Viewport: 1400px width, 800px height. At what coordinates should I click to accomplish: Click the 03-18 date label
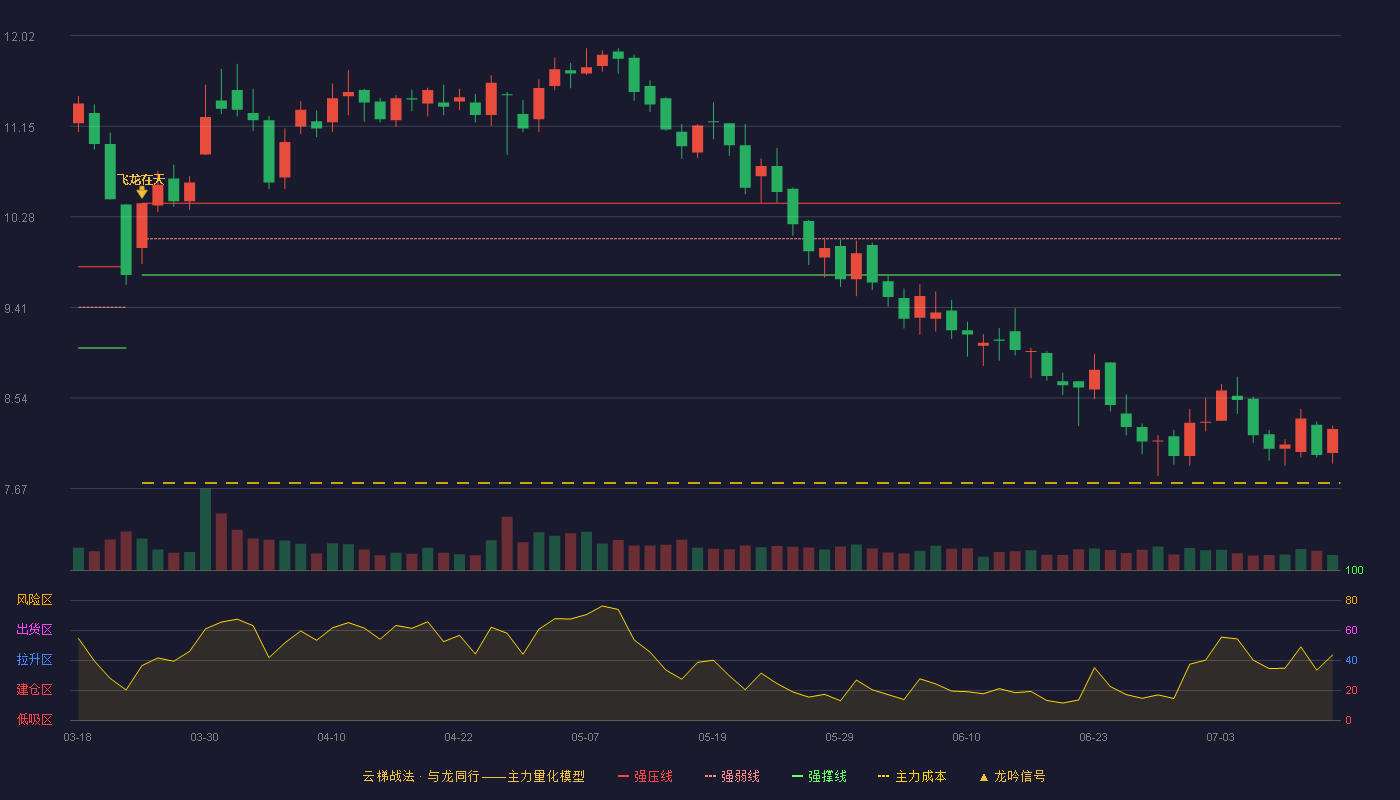(x=77, y=737)
